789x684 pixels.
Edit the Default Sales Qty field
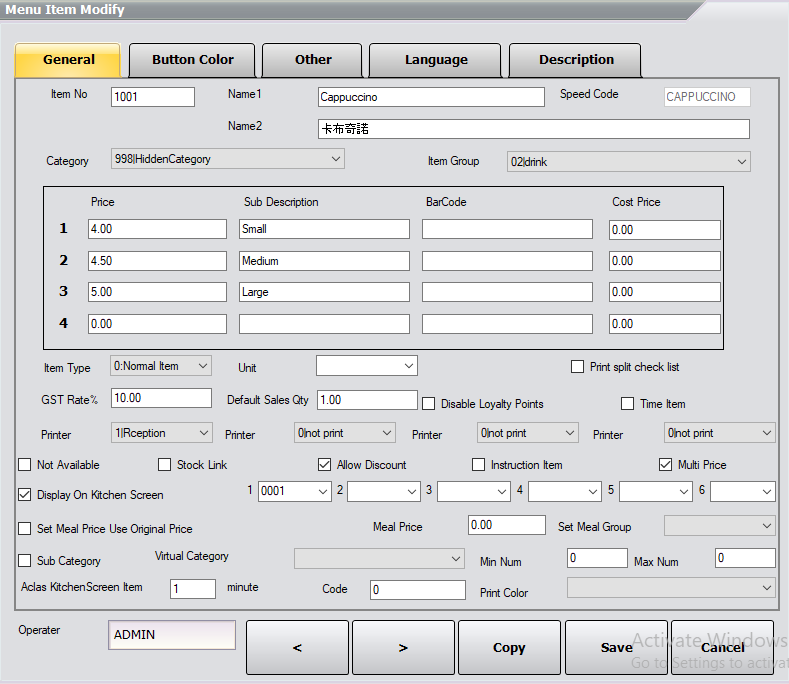point(367,400)
